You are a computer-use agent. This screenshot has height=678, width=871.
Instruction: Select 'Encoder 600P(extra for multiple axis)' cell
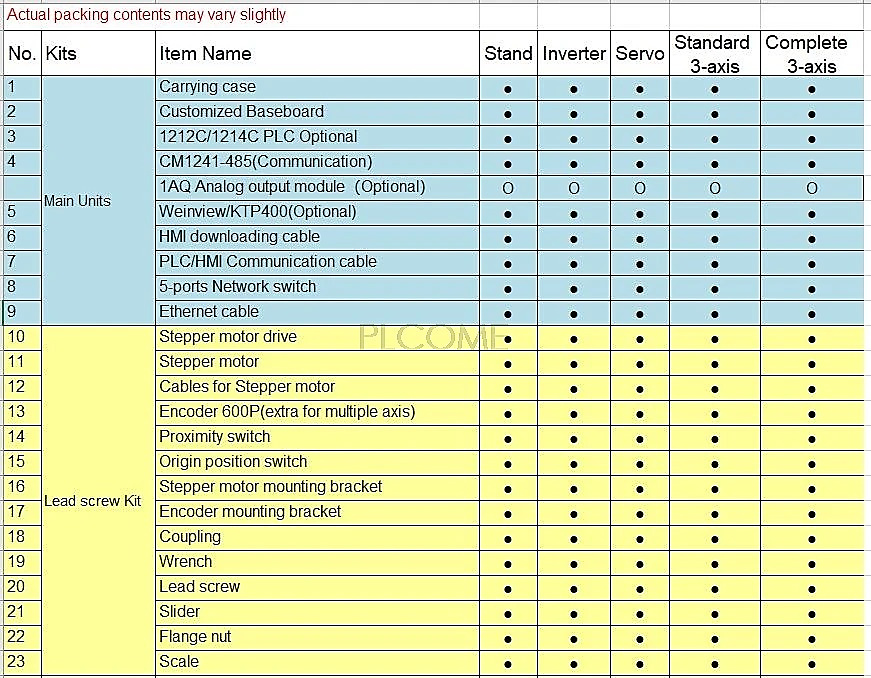317,413
